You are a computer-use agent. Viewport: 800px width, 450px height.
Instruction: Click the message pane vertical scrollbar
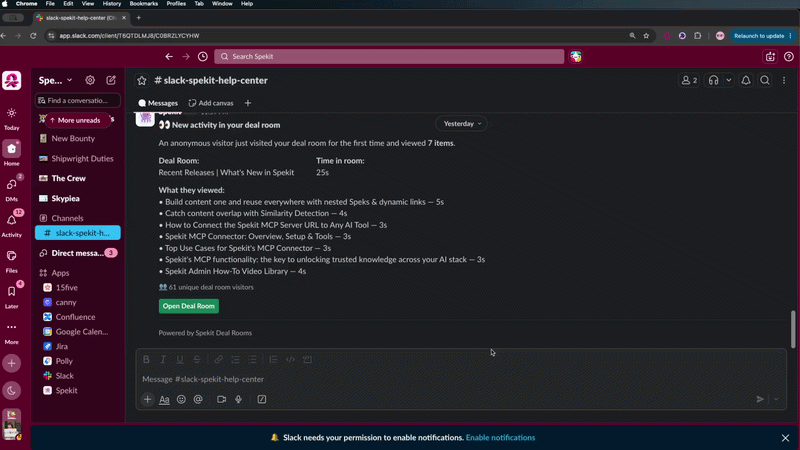792,329
